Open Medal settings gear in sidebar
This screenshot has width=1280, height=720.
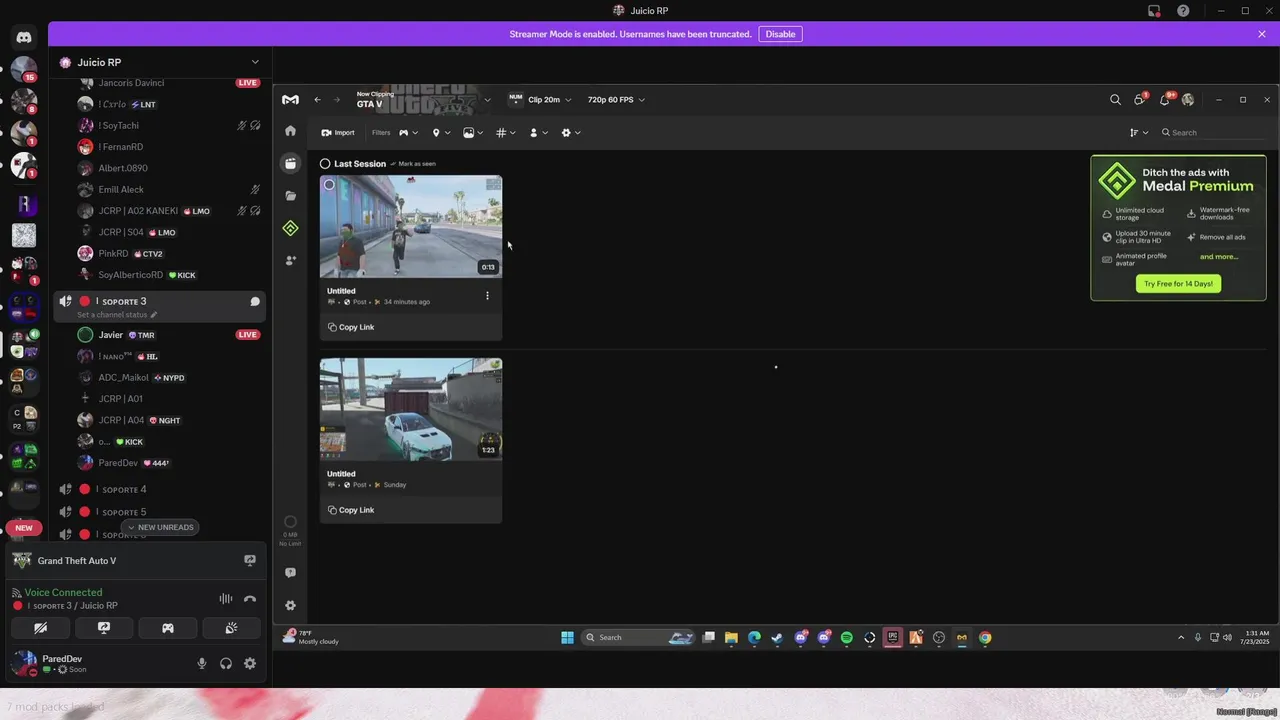tap(290, 605)
